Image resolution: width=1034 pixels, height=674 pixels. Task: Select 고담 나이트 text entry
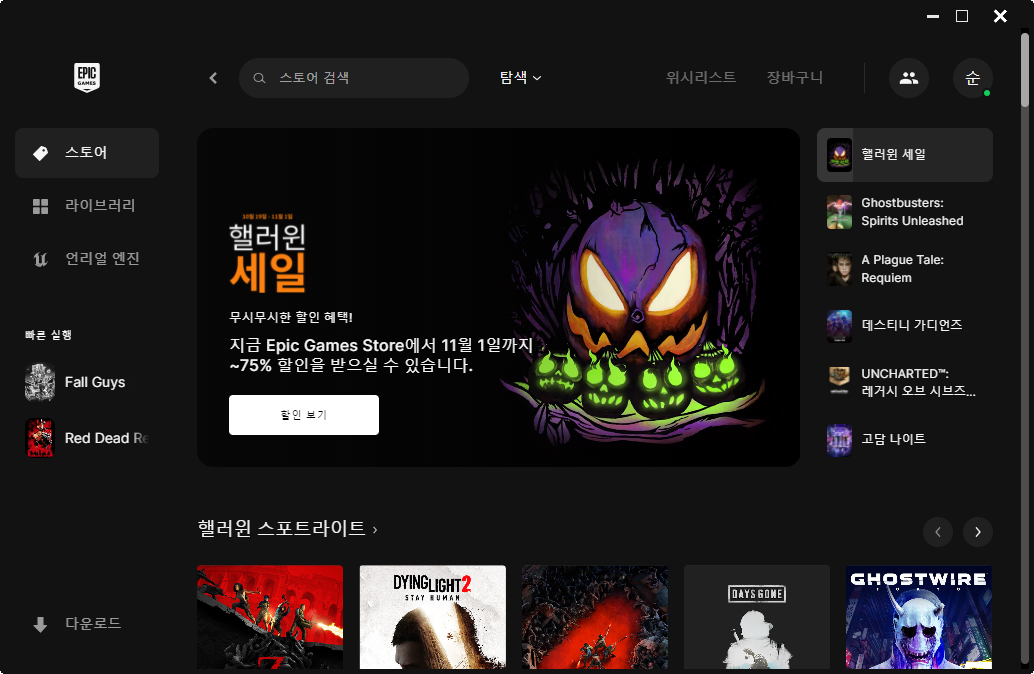[894, 439]
